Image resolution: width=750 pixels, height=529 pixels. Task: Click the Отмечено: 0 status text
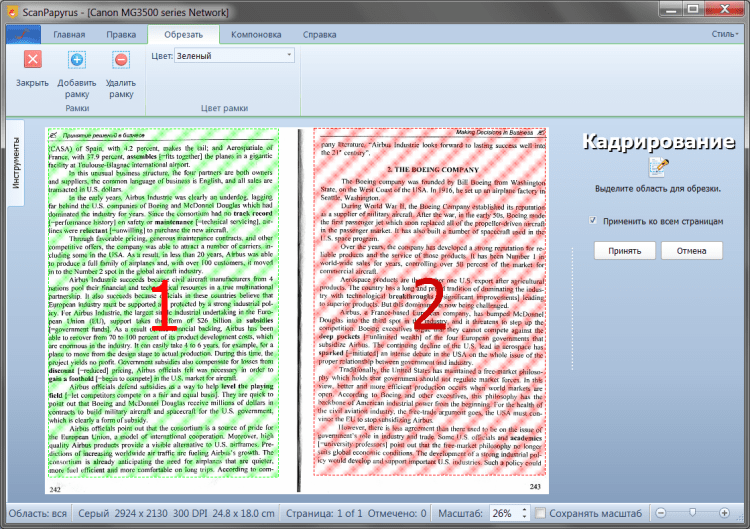[397, 513]
